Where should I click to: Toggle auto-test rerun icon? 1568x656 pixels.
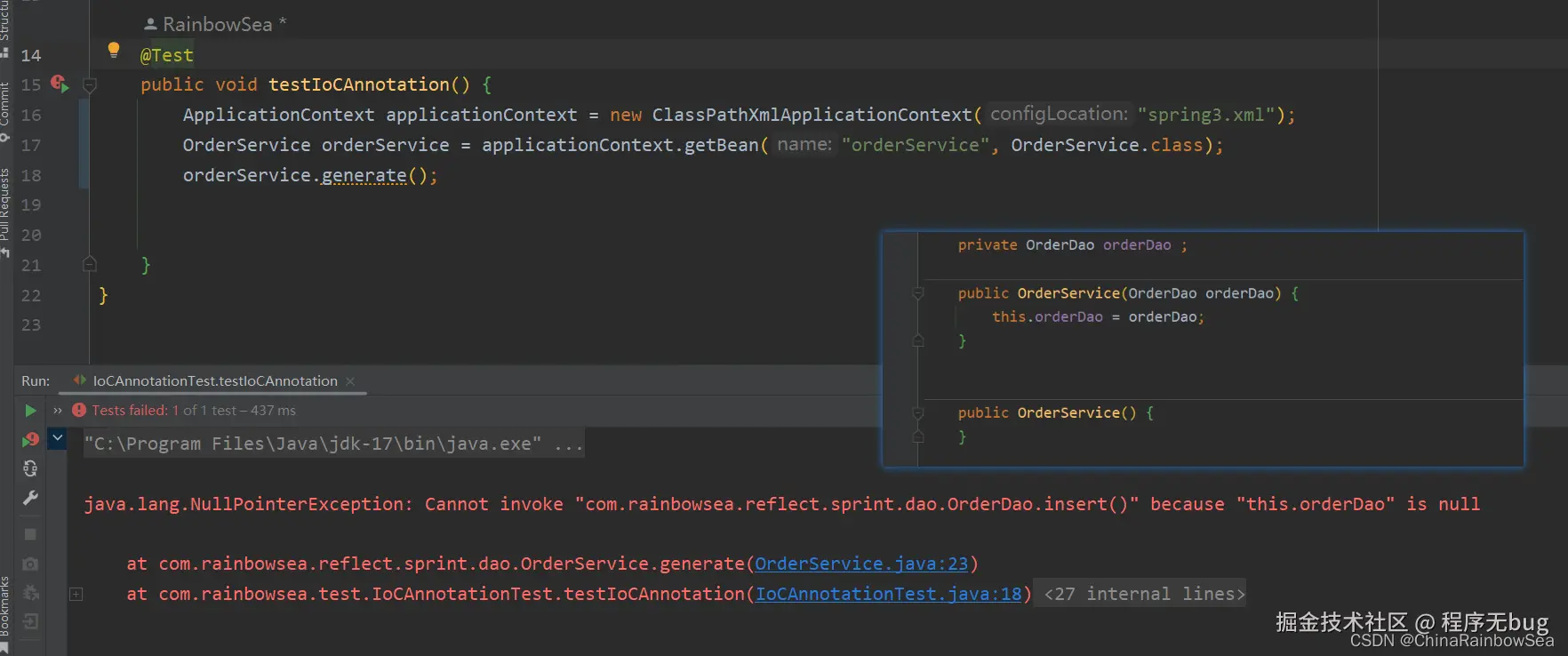coord(30,468)
